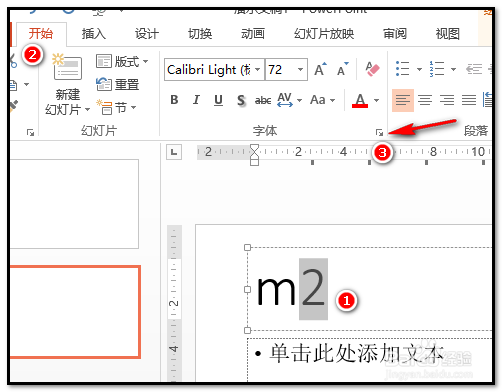
Task: Toggle strikethrough abc button
Action: (263, 100)
